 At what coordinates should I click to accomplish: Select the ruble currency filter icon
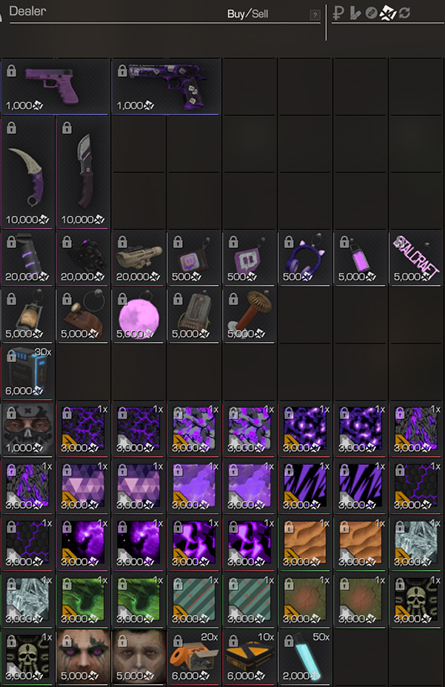(338, 13)
